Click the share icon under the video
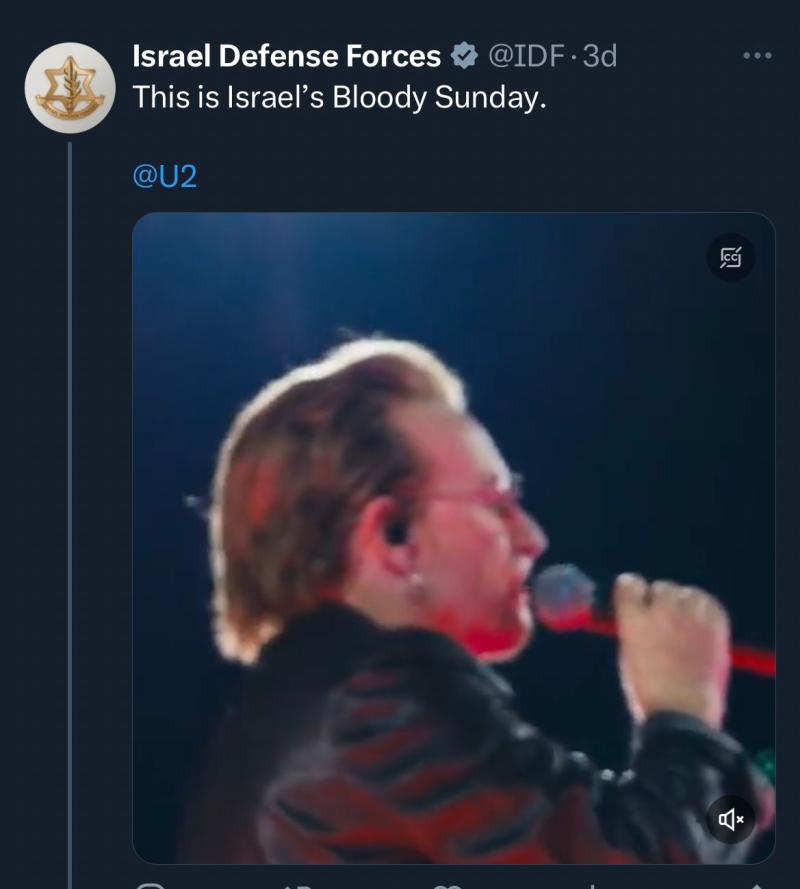 click(757, 884)
